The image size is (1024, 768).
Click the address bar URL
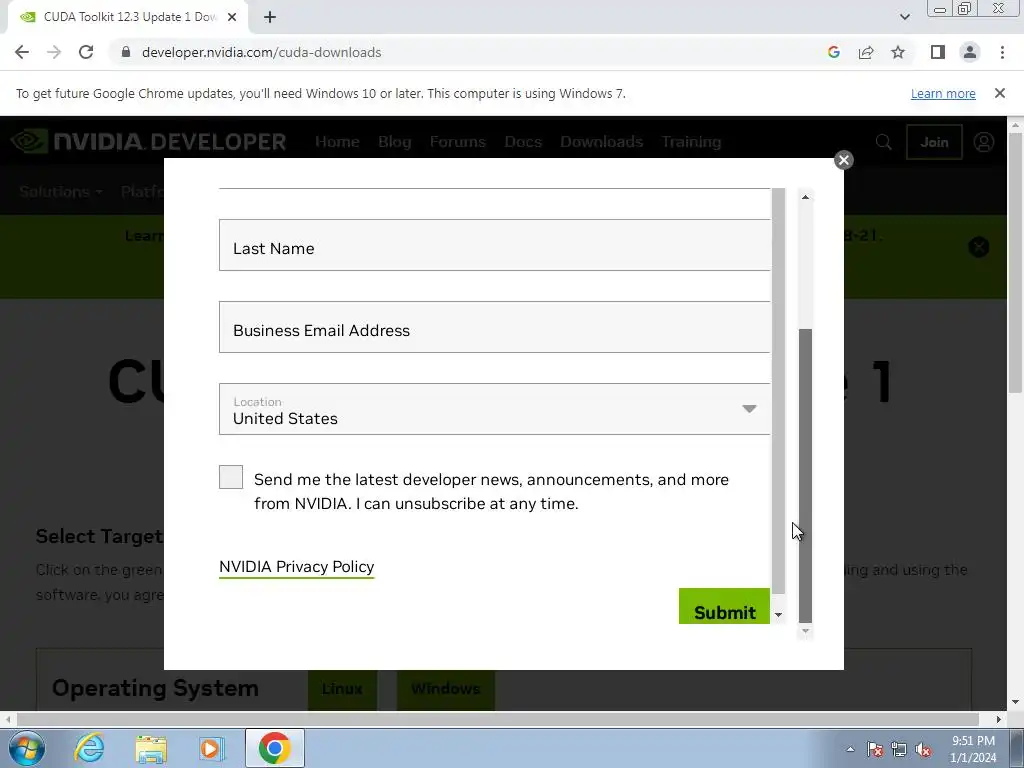261,52
